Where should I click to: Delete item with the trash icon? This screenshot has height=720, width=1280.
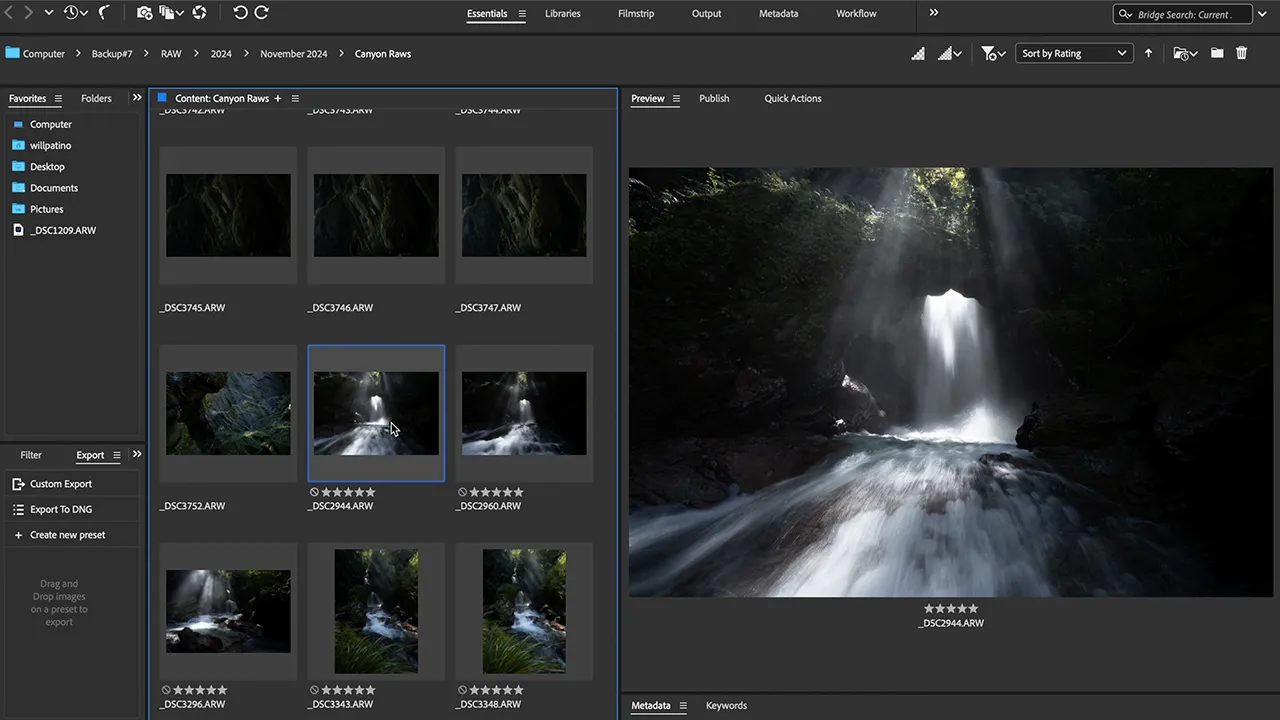(x=1242, y=53)
